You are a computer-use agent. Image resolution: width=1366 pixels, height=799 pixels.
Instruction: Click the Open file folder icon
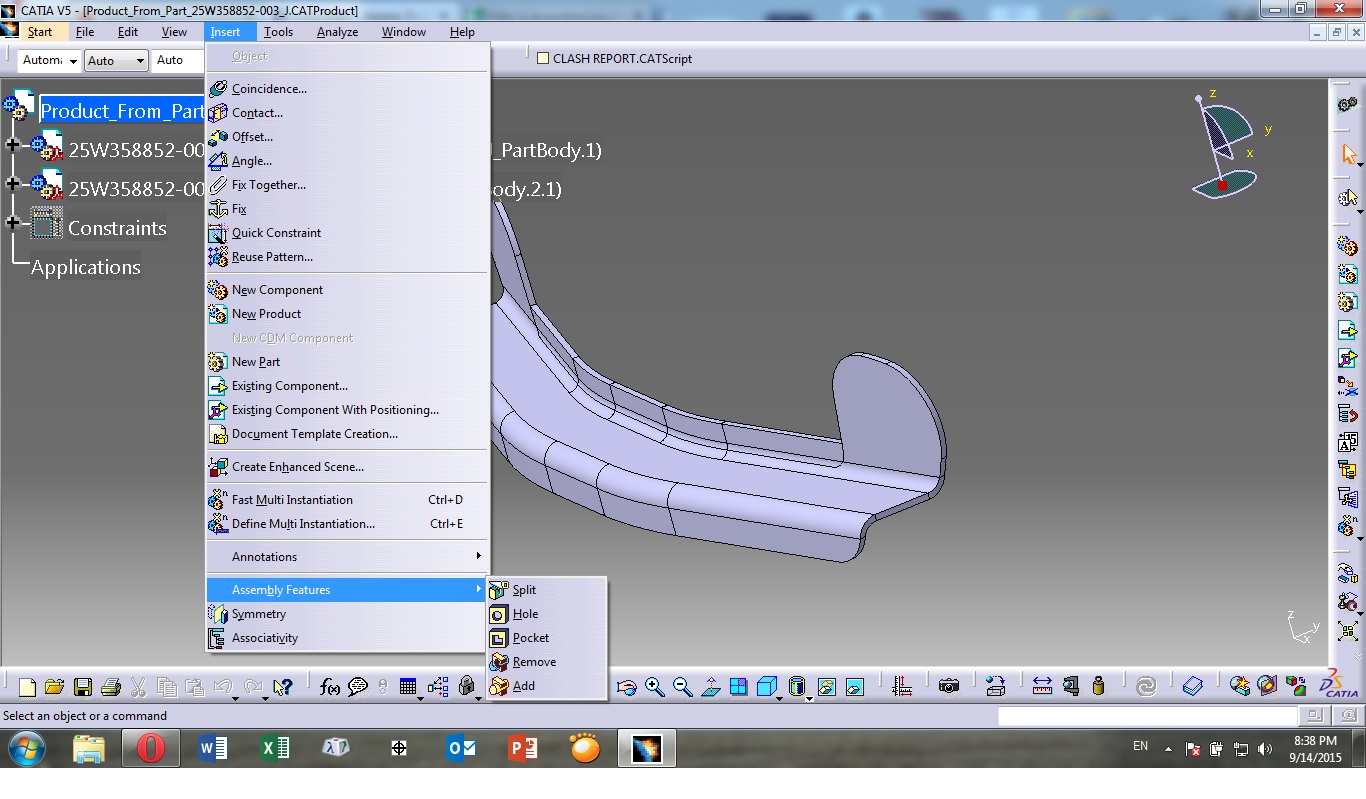[54, 687]
